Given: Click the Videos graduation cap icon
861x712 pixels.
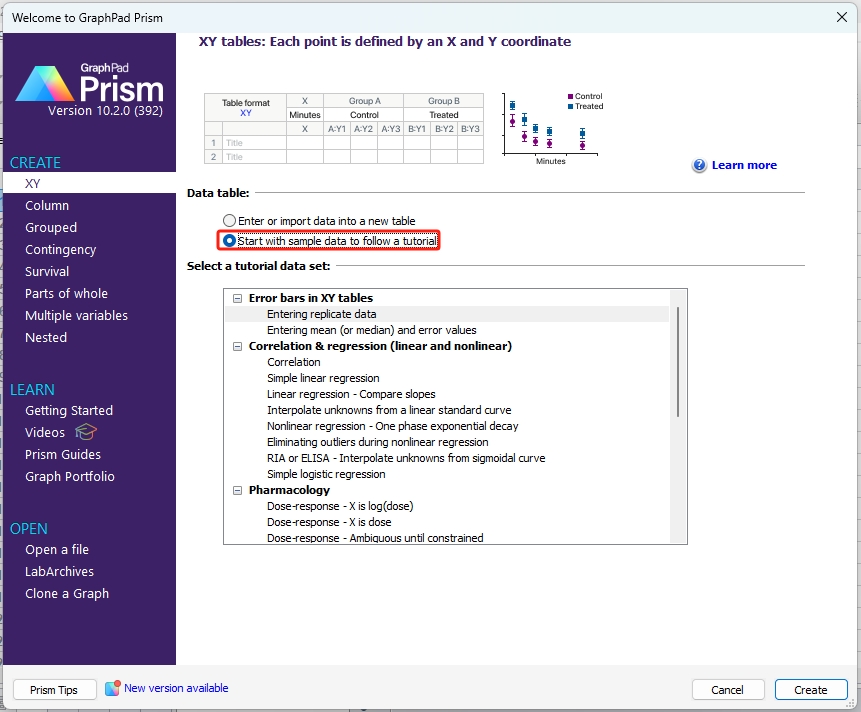Looking at the screenshot, I should [86, 432].
